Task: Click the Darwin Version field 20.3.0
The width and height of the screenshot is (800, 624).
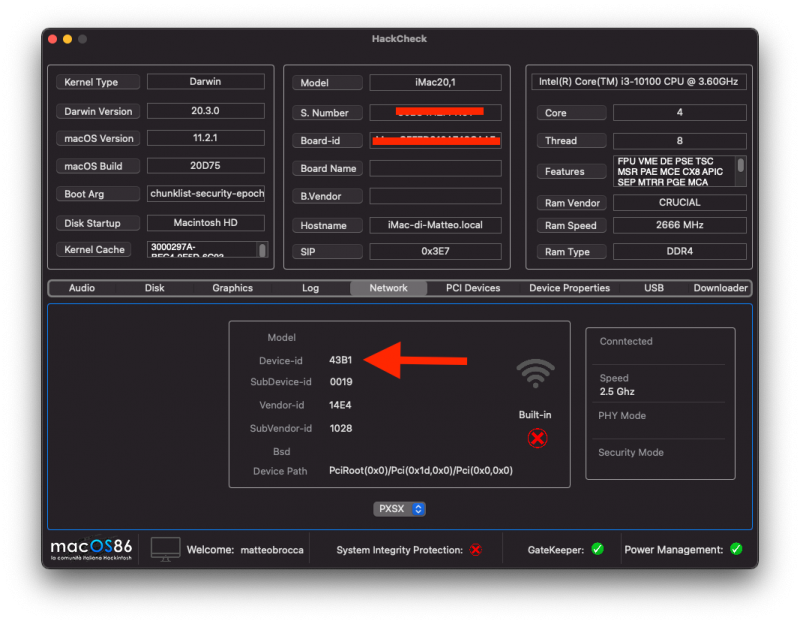Action: pos(206,111)
